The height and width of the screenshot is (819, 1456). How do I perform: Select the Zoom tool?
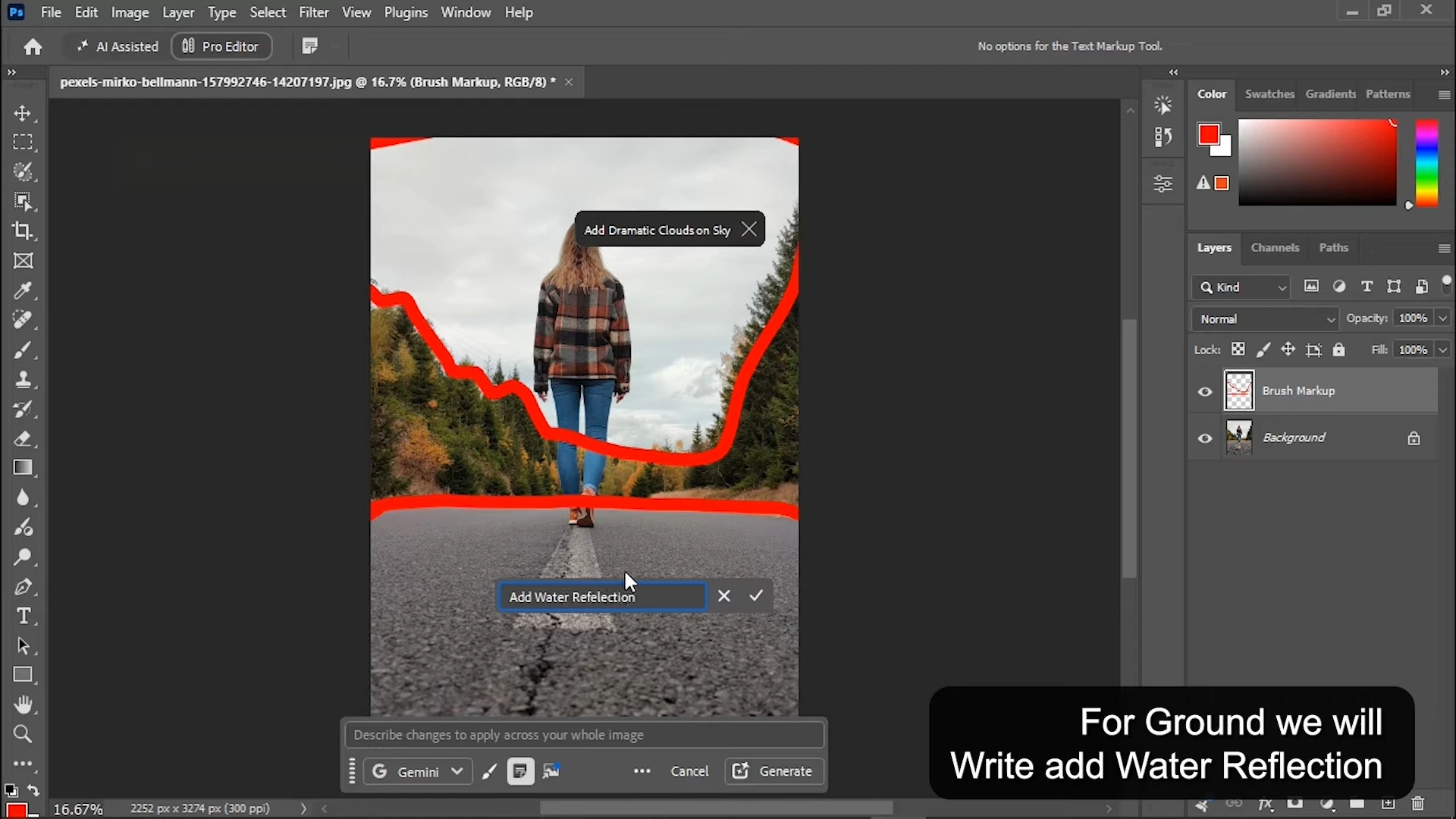[23, 734]
